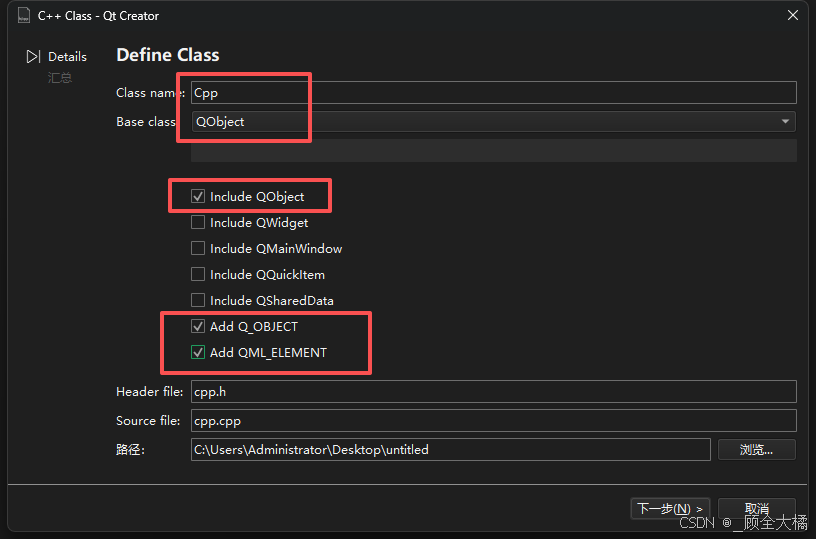Screen dimensions: 816x539
Task: Close the C++ Class dialog
Action: click(793, 15)
